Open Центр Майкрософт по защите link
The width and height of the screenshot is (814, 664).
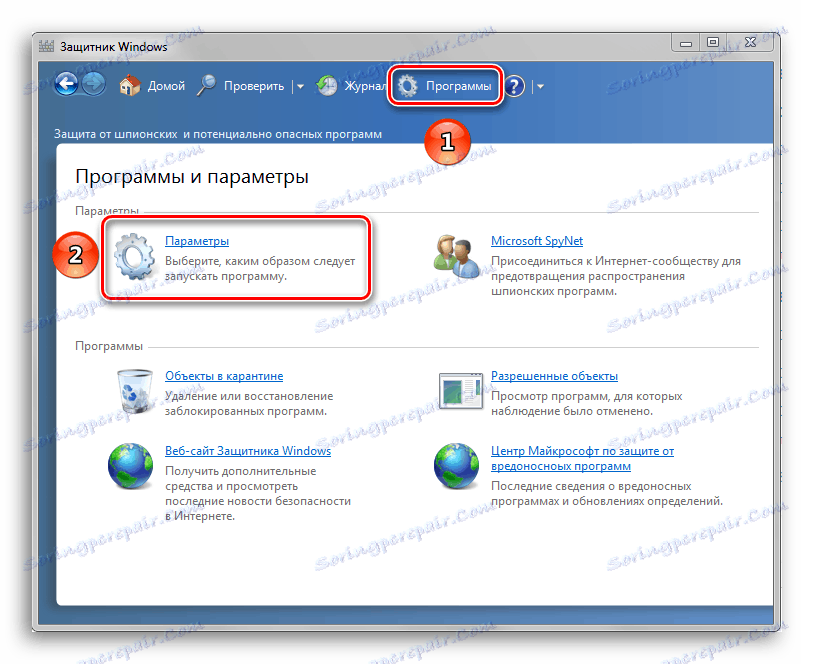582,458
